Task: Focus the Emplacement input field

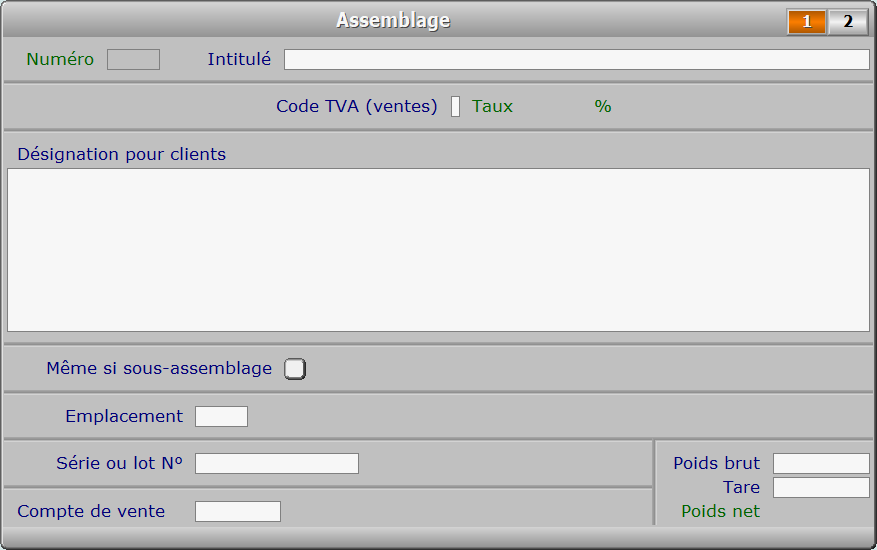Action: click(221, 416)
